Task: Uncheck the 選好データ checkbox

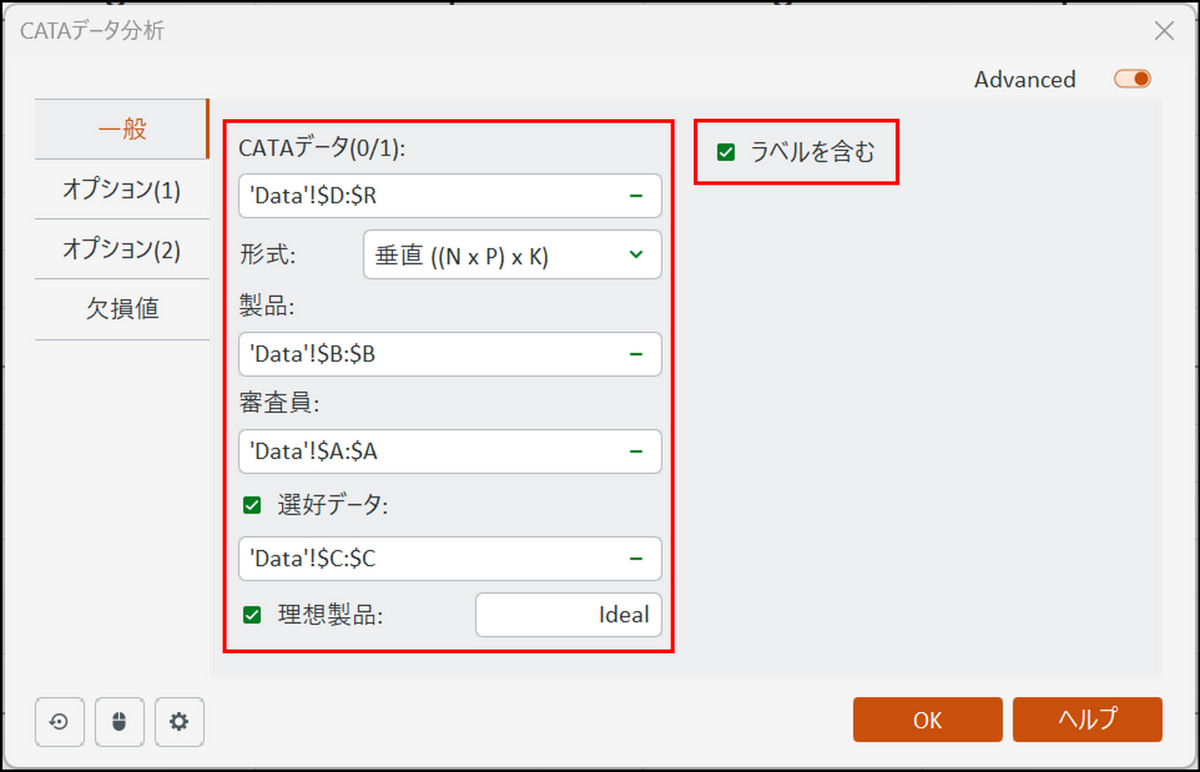Action: pyautogui.click(x=252, y=506)
